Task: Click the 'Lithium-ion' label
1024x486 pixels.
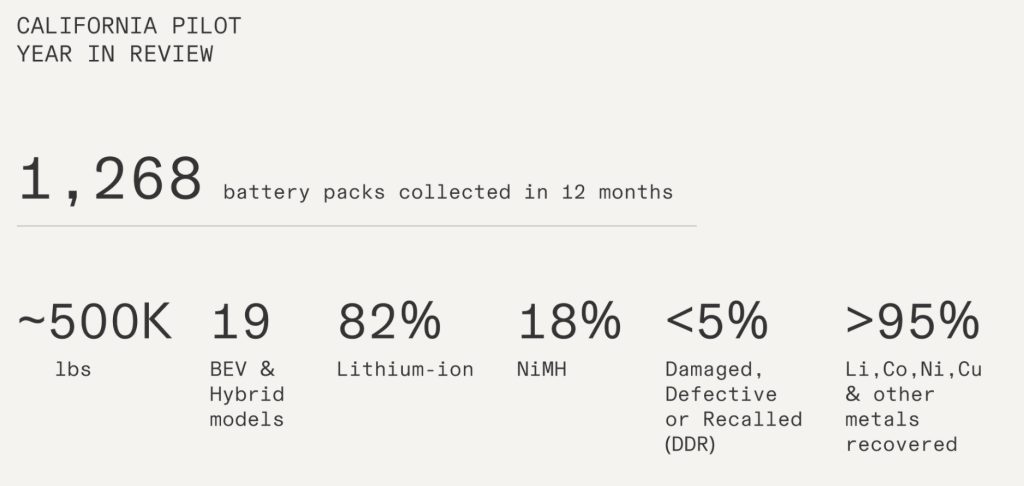Action: point(405,370)
